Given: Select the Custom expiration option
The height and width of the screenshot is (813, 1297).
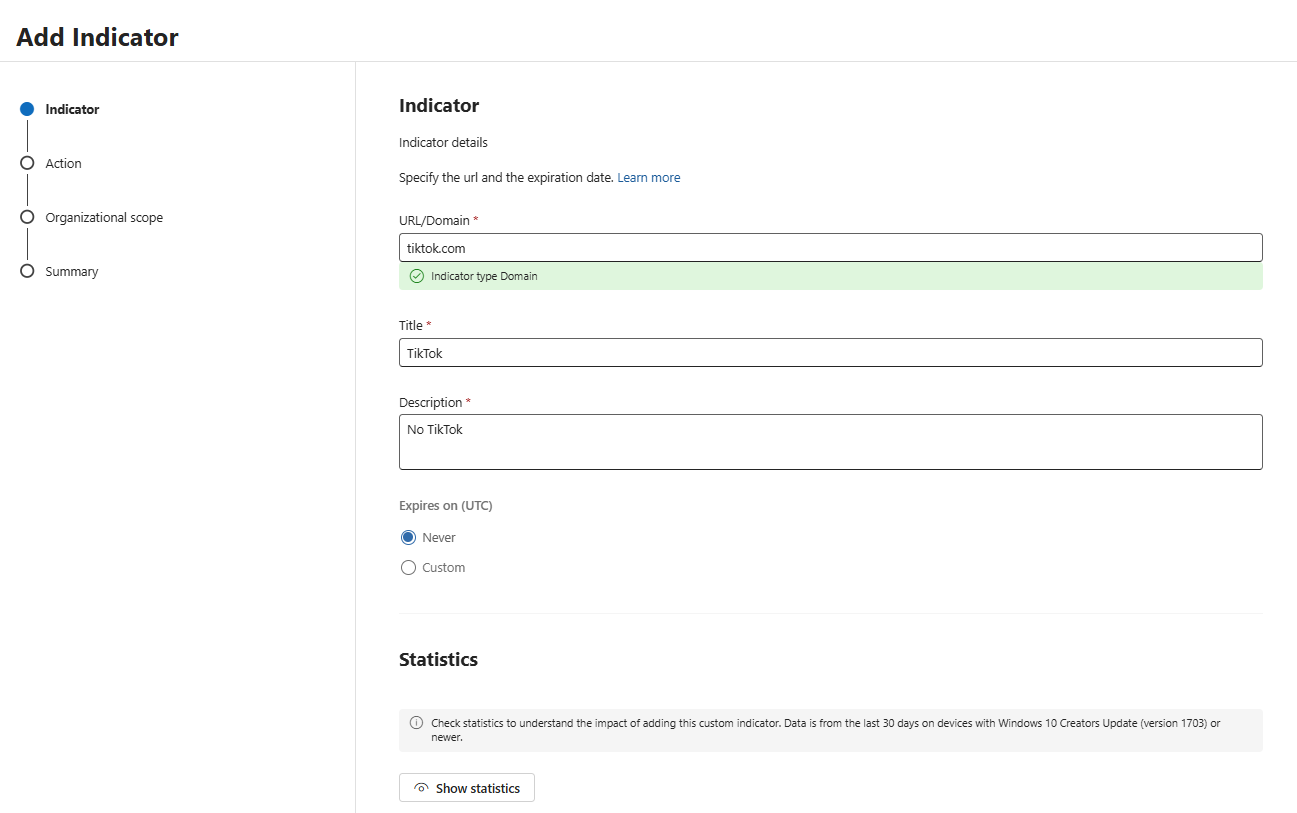Looking at the screenshot, I should (x=408, y=567).
